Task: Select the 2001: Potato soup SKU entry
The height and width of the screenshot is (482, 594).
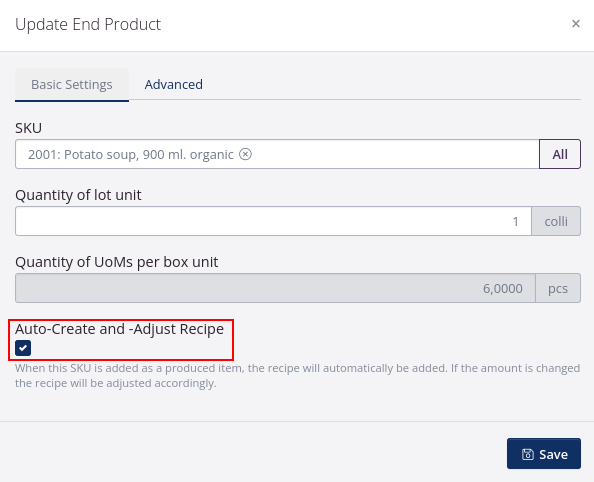Action: 131,154
